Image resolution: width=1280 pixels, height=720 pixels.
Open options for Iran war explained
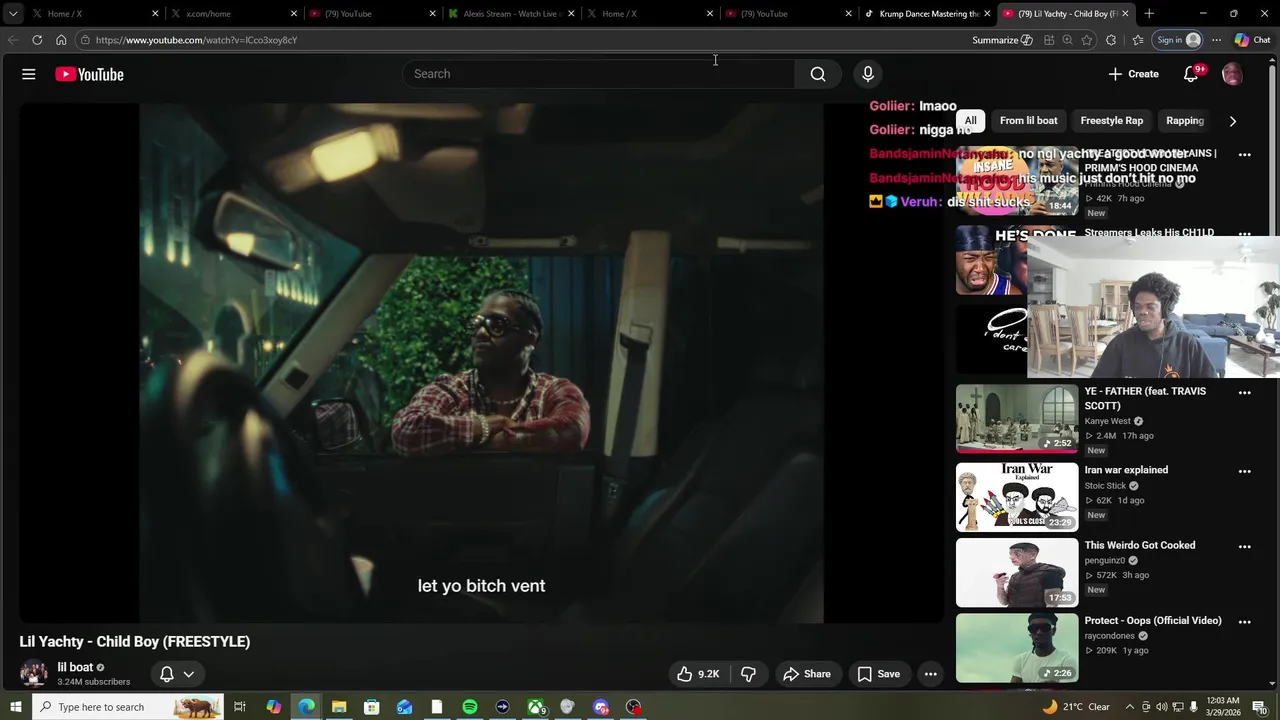(x=1245, y=471)
